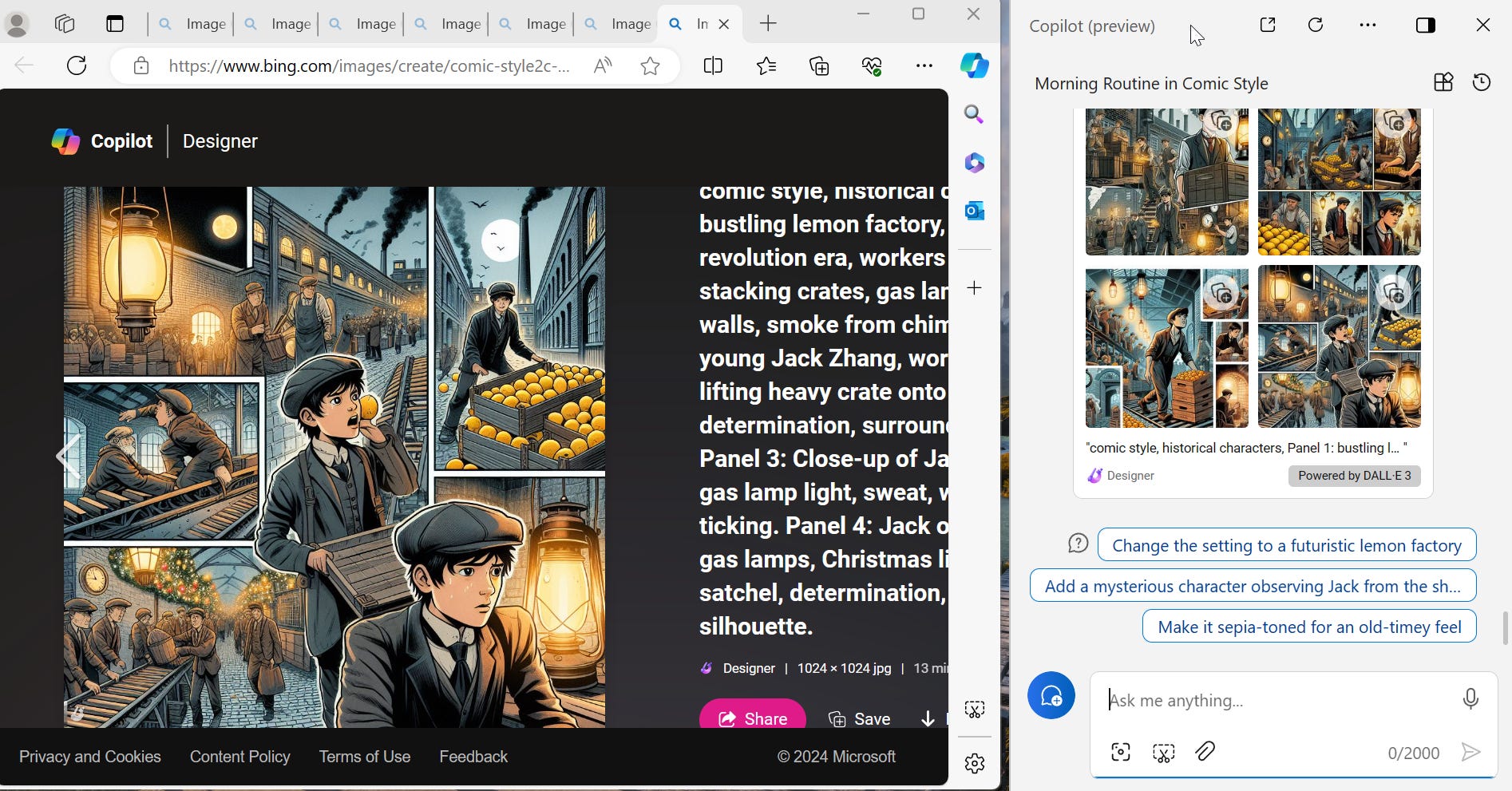
Task: Open a new browser tab
Action: tap(768, 24)
